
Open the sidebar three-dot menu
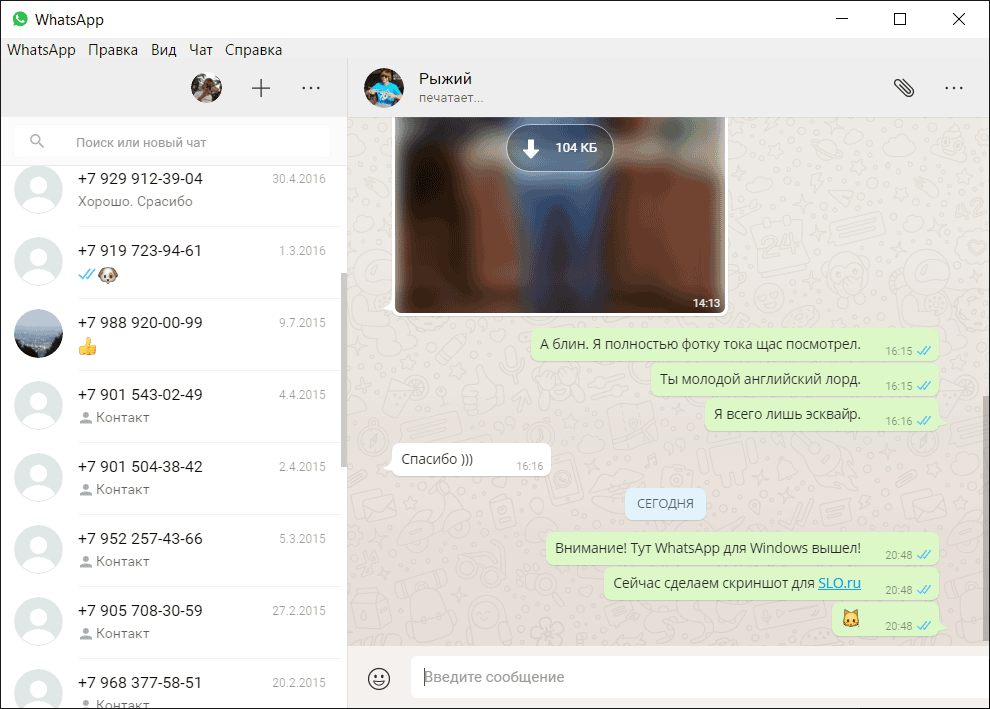point(311,88)
